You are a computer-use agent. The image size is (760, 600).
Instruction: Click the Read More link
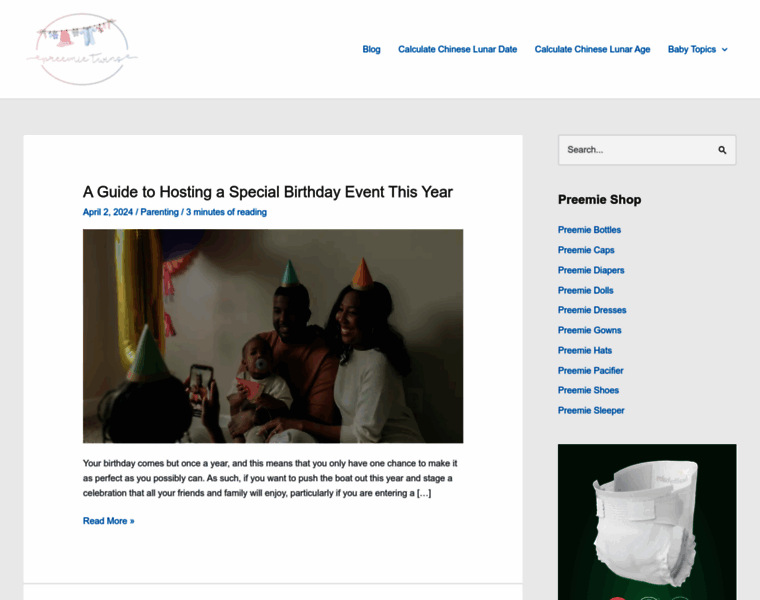[x=109, y=521]
